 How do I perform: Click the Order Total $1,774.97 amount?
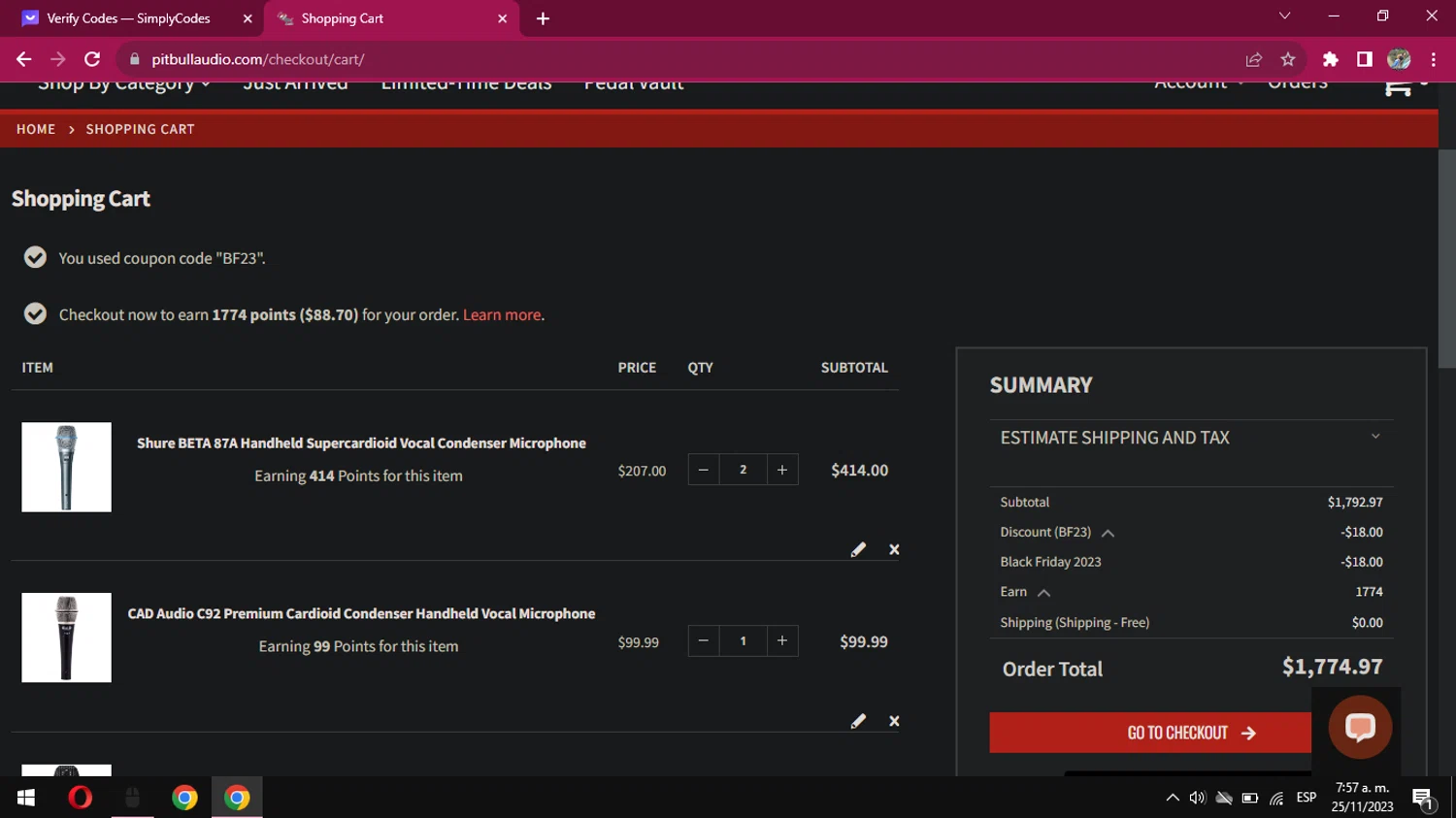1332,667
